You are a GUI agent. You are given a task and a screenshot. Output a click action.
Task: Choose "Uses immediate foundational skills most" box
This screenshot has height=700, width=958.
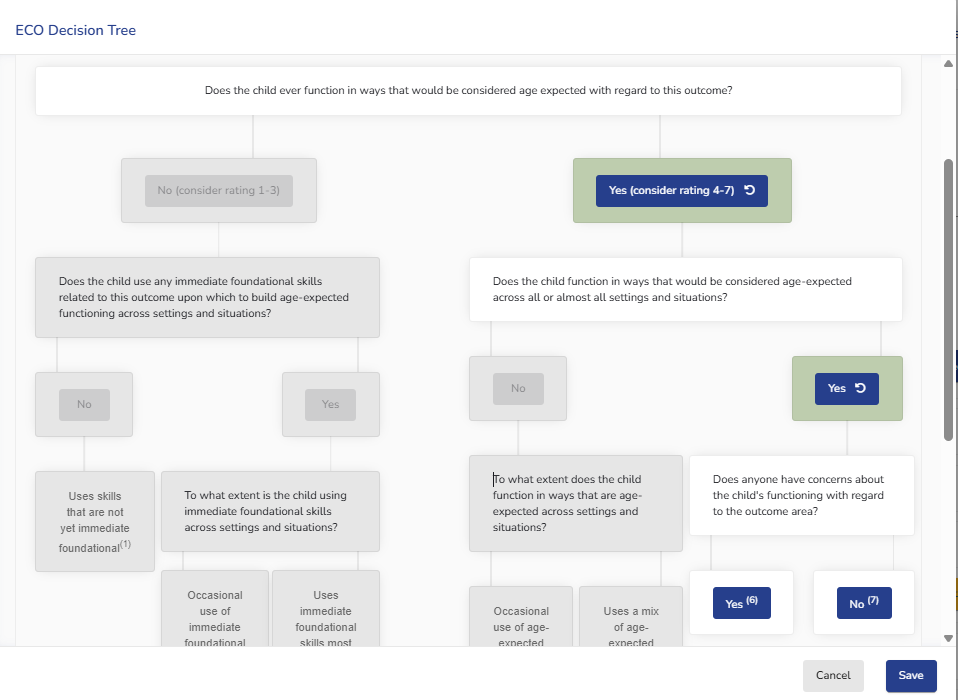pos(325,611)
